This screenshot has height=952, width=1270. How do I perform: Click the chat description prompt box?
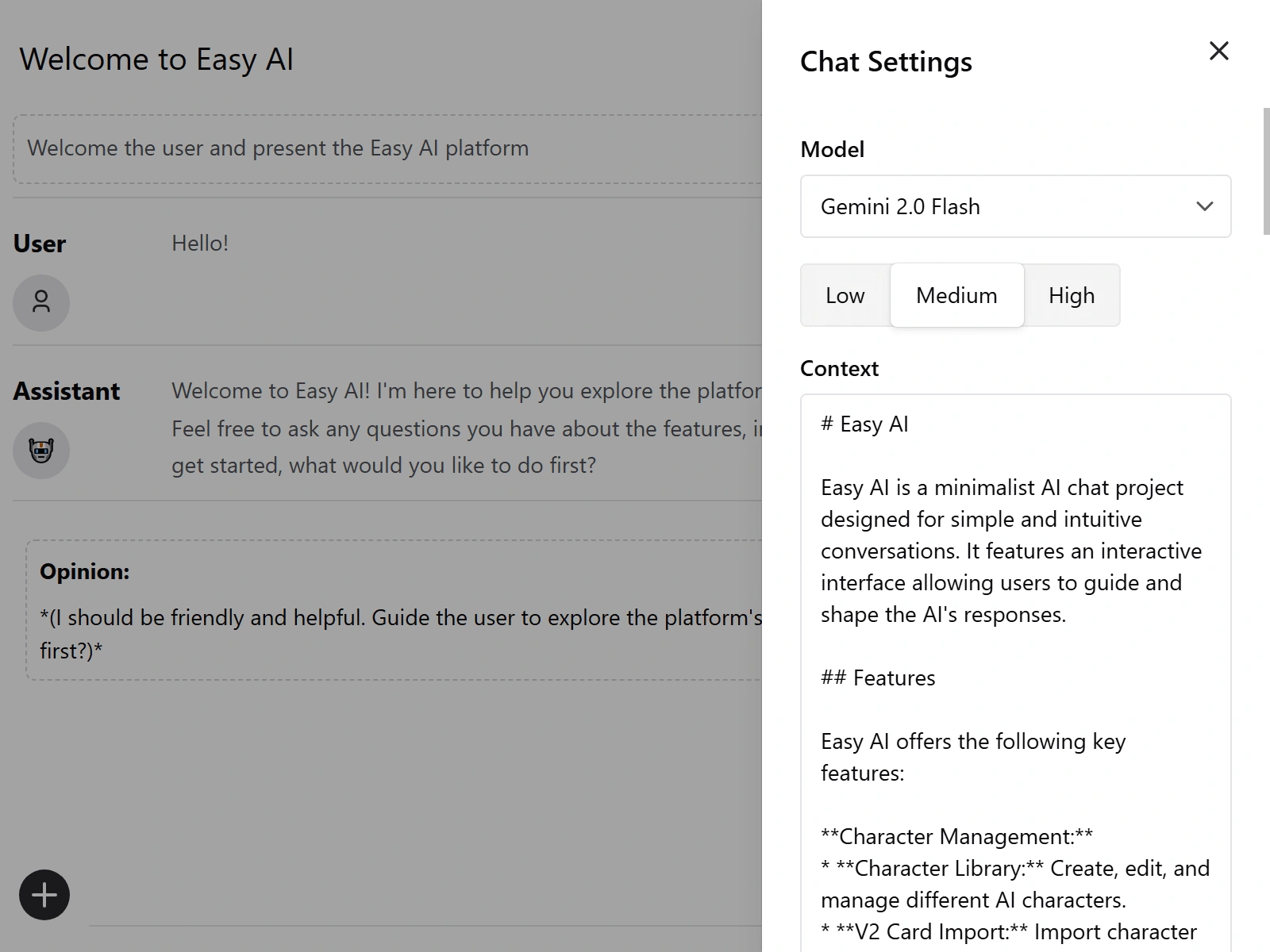coord(387,148)
